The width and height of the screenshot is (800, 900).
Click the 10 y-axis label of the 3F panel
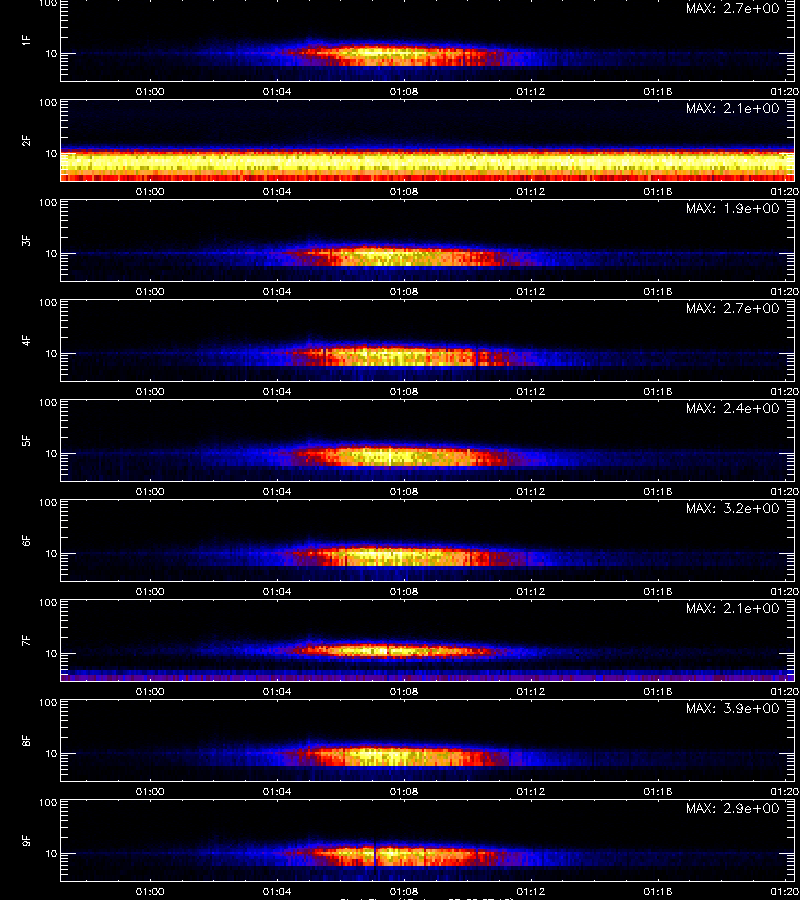[51, 254]
